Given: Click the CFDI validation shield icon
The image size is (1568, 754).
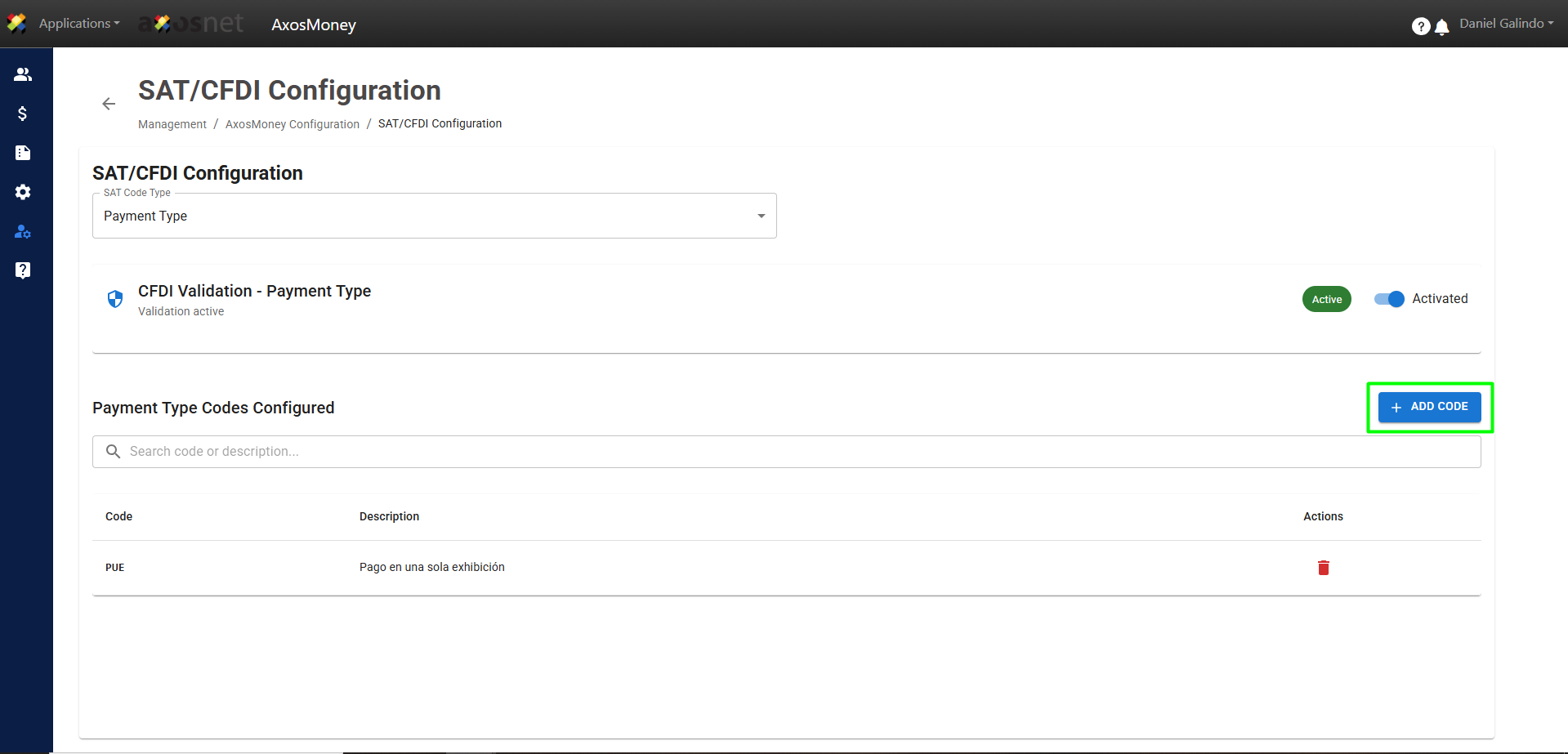Looking at the screenshot, I should pyautogui.click(x=115, y=299).
